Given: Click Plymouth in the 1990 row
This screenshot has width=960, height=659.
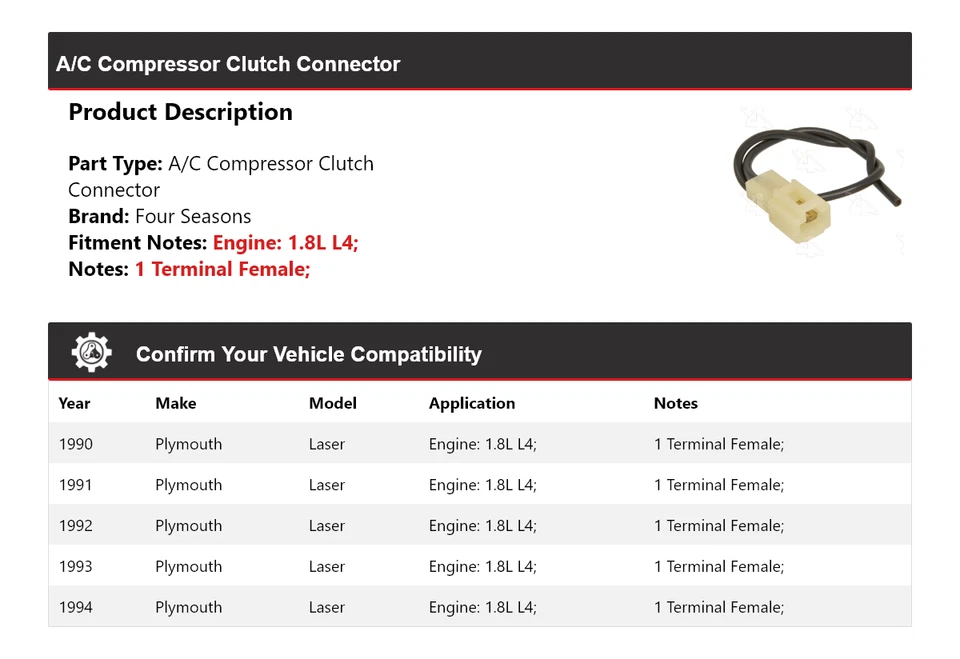Looking at the screenshot, I should point(188,444).
